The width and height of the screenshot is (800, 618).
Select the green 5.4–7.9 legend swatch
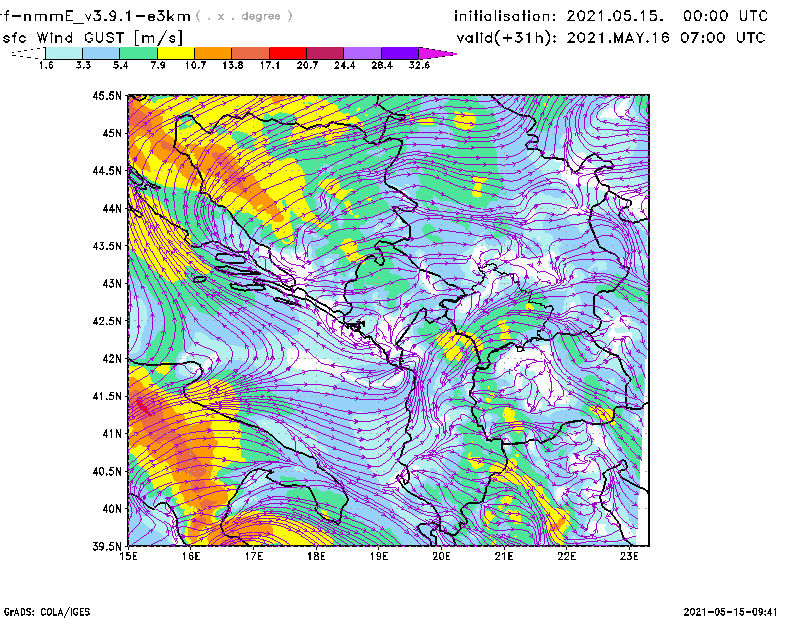pos(138,53)
